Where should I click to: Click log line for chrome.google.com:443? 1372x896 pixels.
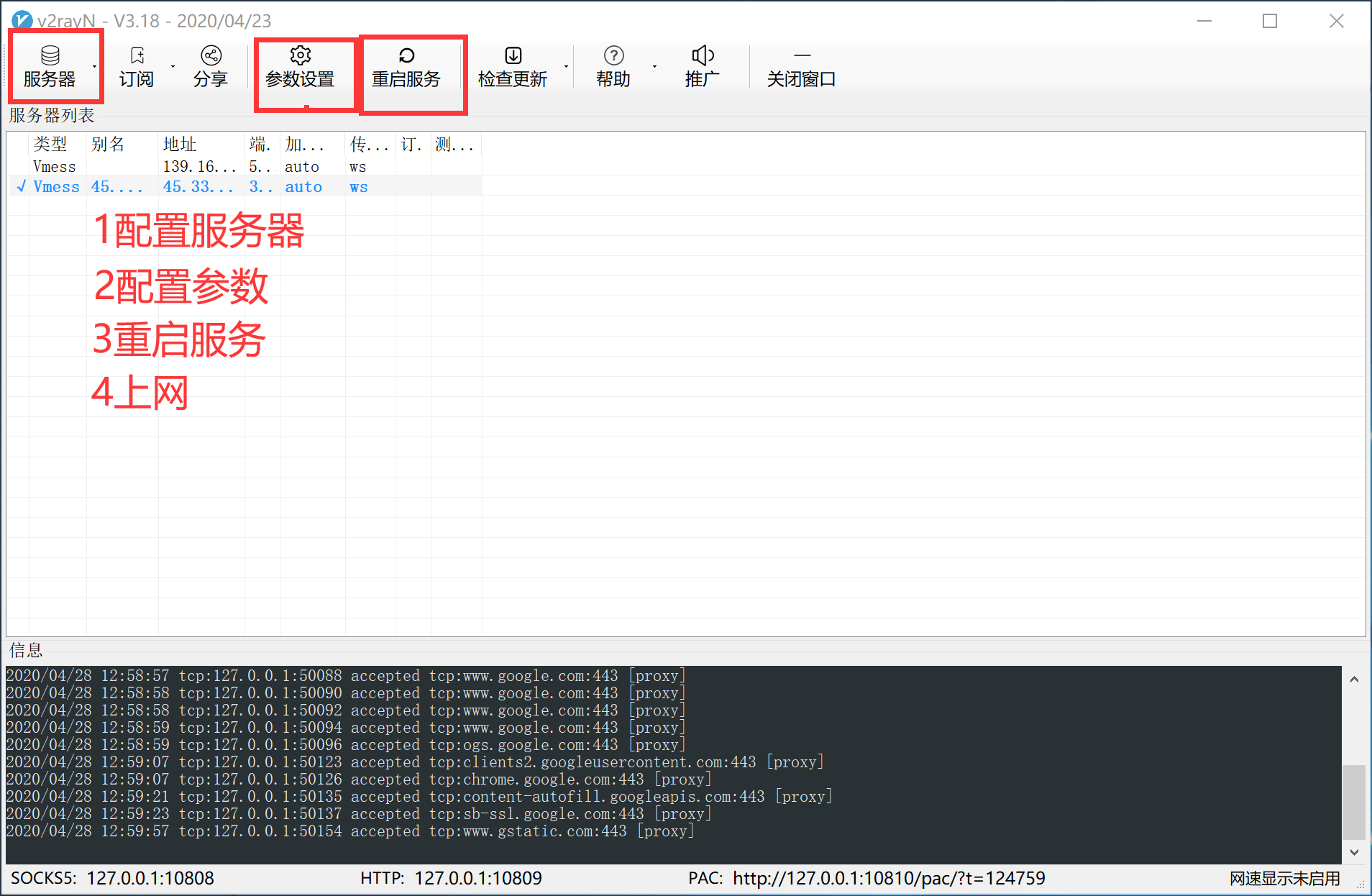[x=359, y=780]
